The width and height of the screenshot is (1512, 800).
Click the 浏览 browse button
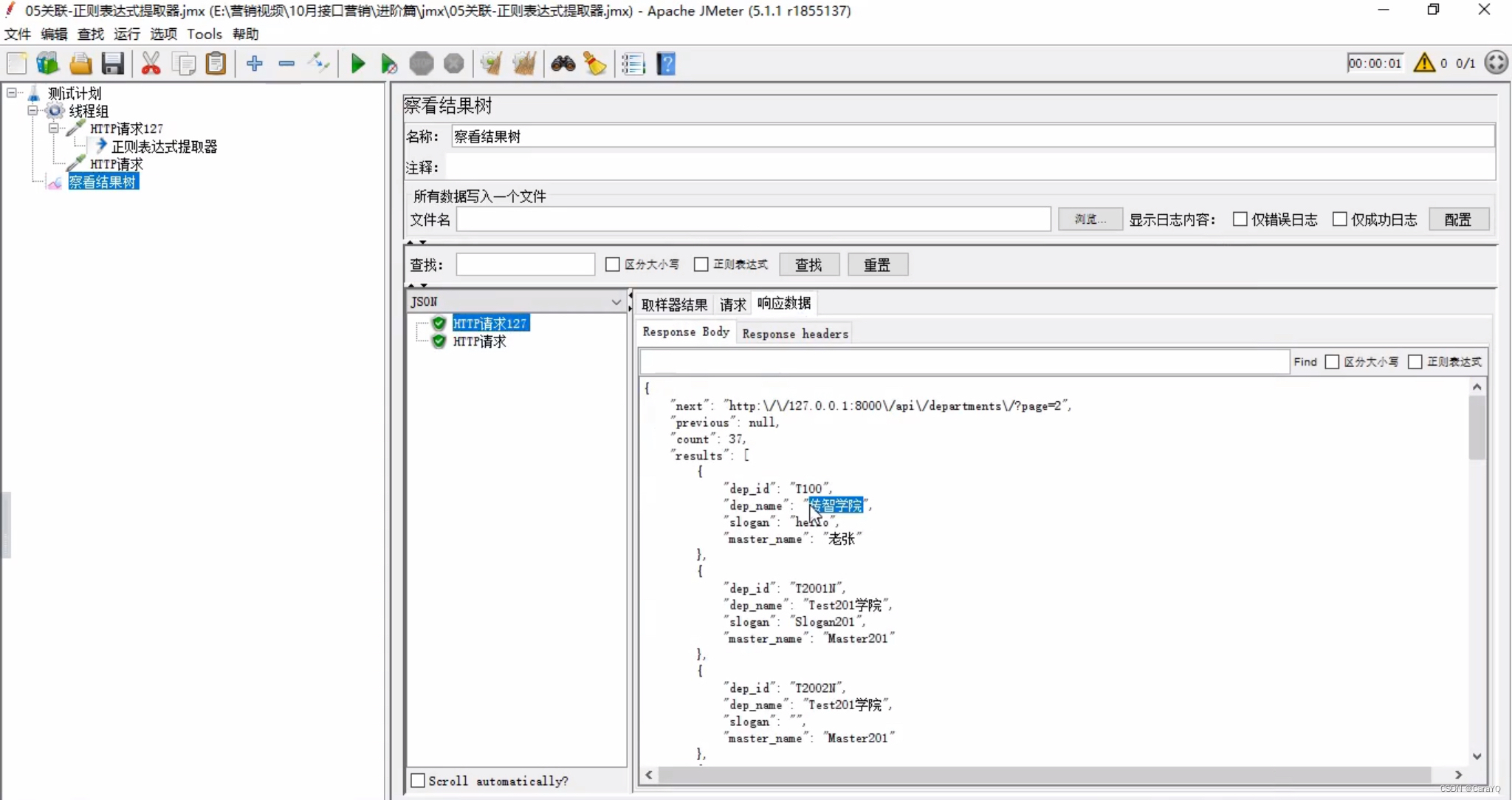pyautogui.click(x=1090, y=219)
